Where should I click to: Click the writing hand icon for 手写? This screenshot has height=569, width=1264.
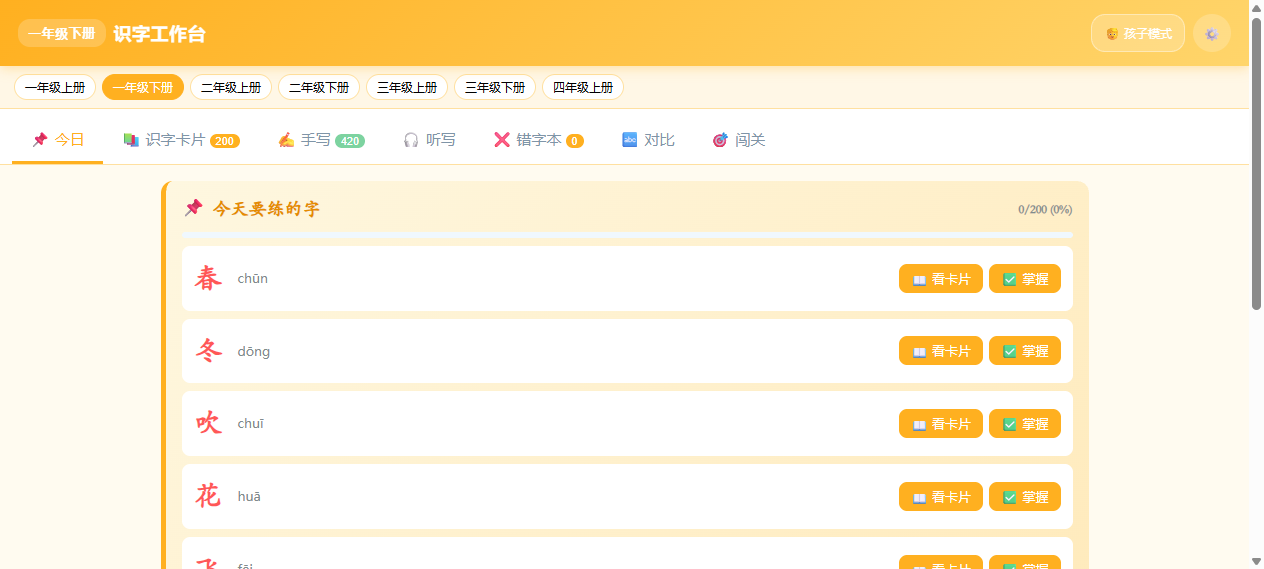click(x=286, y=140)
